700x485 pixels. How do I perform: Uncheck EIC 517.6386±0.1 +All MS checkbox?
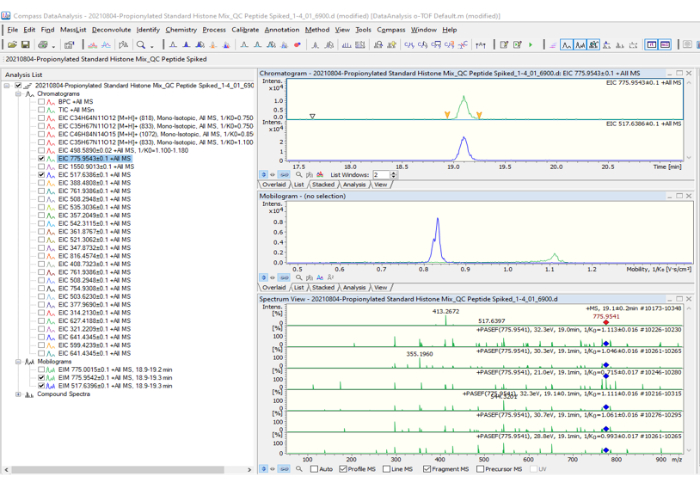click(42, 175)
